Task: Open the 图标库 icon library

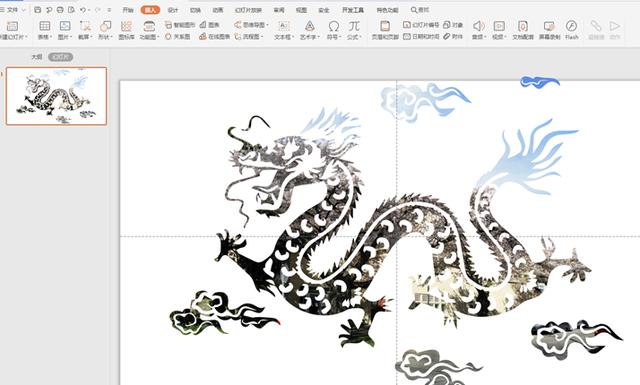Action: pos(127,30)
